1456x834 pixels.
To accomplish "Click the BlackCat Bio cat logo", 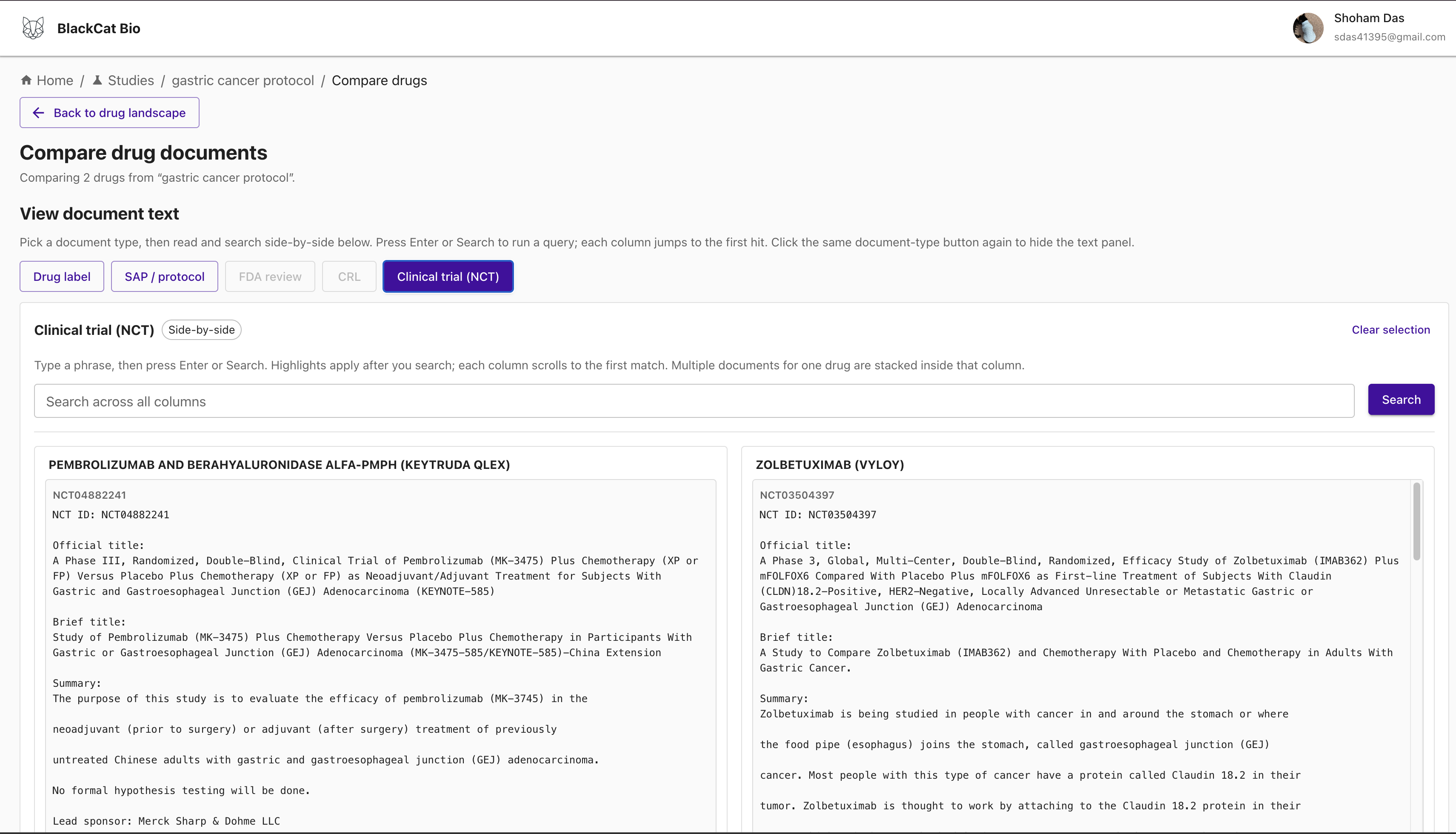I will (33, 28).
